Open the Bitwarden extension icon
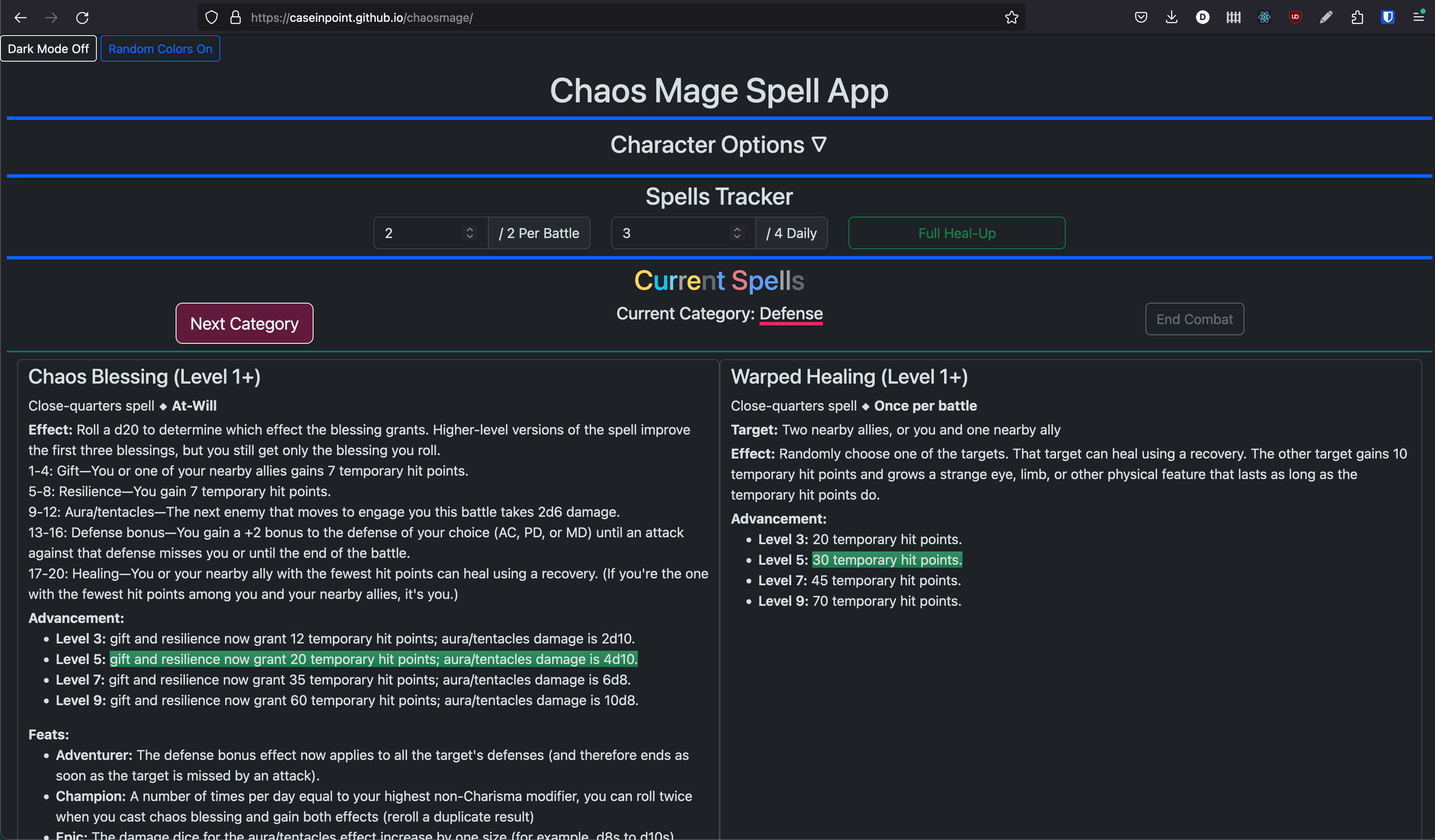1435x840 pixels. pyautogui.click(x=1388, y=17)
